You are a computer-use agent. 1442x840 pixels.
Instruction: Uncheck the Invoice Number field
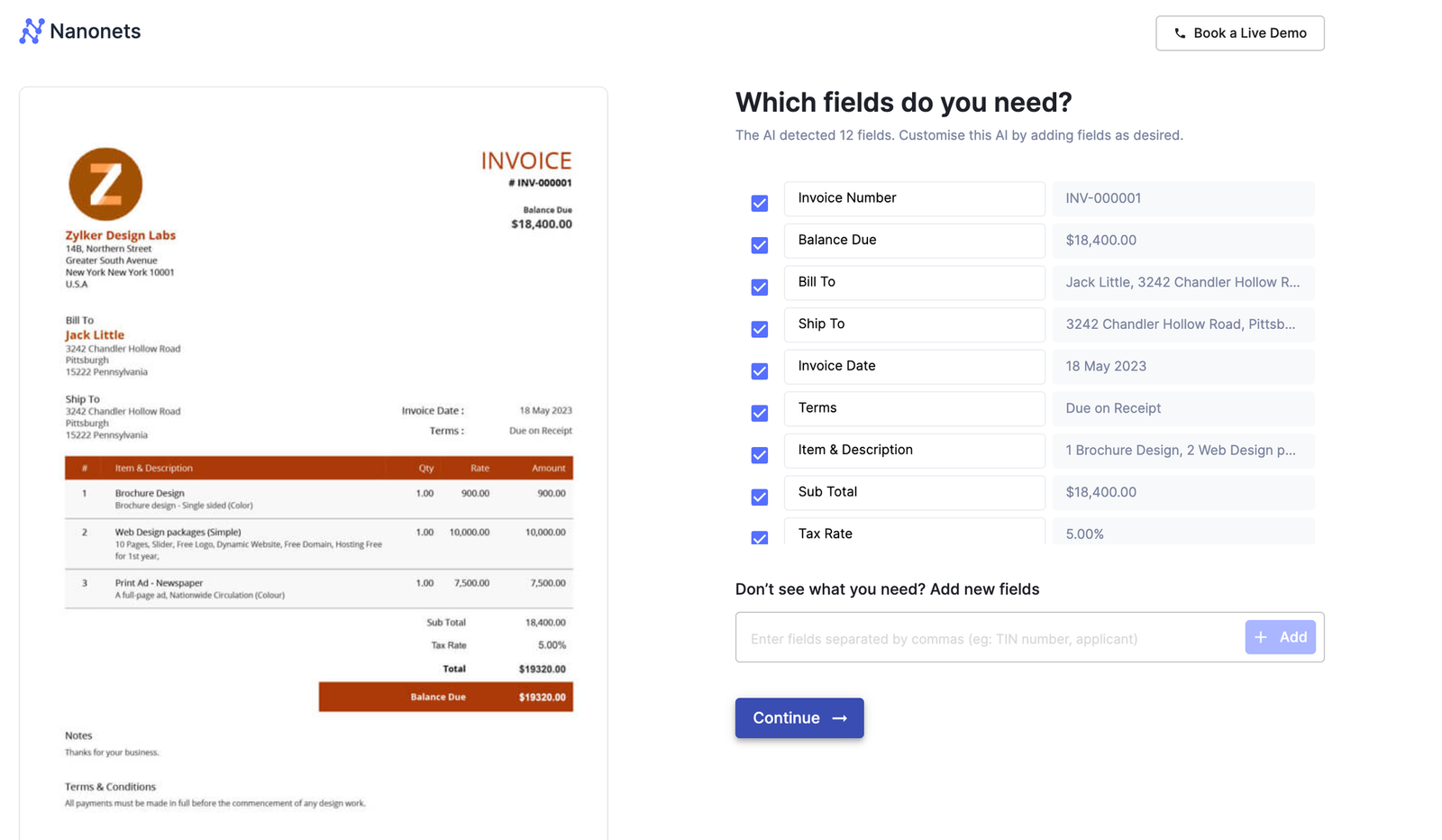(759, 203)
